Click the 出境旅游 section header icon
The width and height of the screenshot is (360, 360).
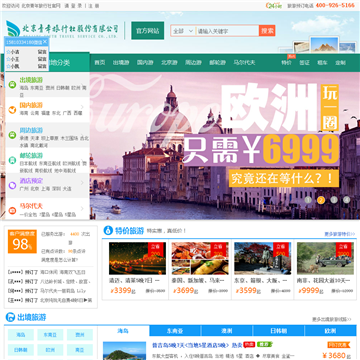[10, 317]
